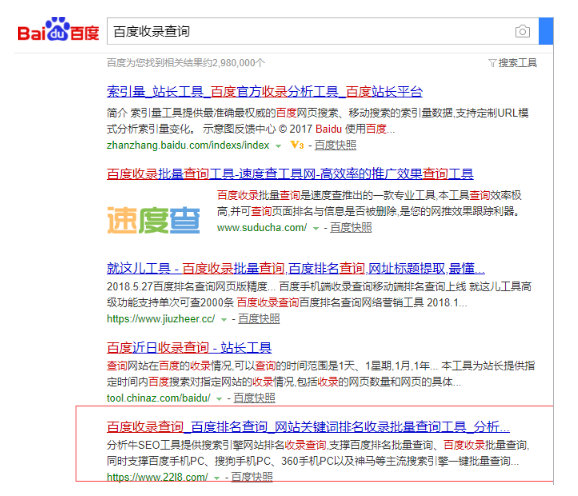Screen dimensions: 578x496
Task: Click the search box with 百度收录查询
Action: click(x=323, y=31)
